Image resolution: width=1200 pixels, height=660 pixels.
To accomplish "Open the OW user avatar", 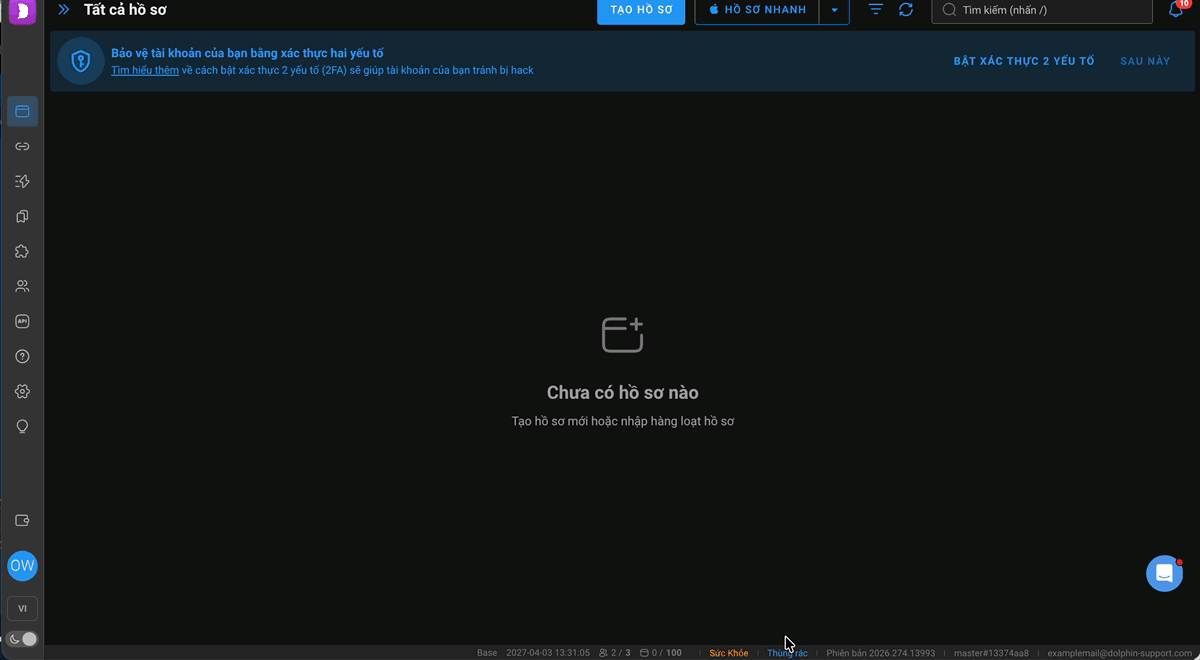I will click(22, 565).
